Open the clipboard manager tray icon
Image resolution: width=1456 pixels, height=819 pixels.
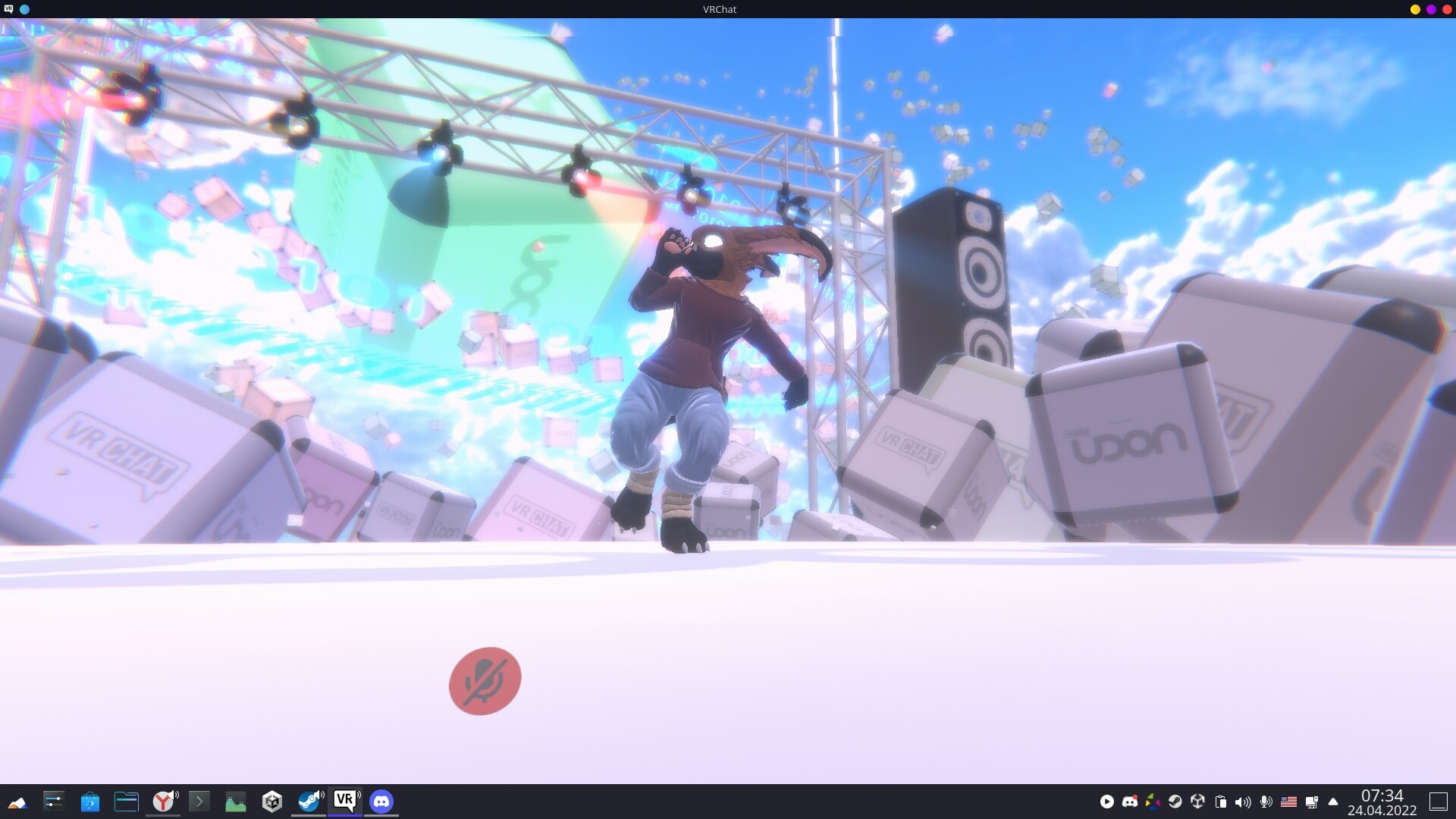click(1221, 801)
